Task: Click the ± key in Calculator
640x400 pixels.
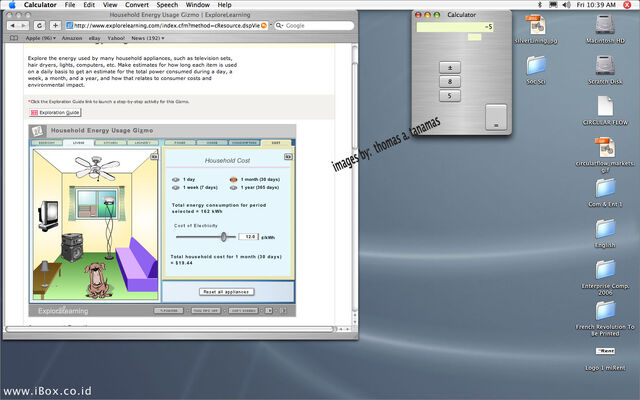Action: (x=450, y=67)
